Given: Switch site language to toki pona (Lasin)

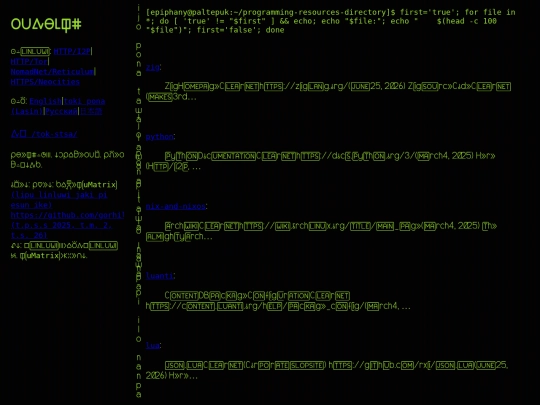Looking at the screenshot, I should (58, 106).
